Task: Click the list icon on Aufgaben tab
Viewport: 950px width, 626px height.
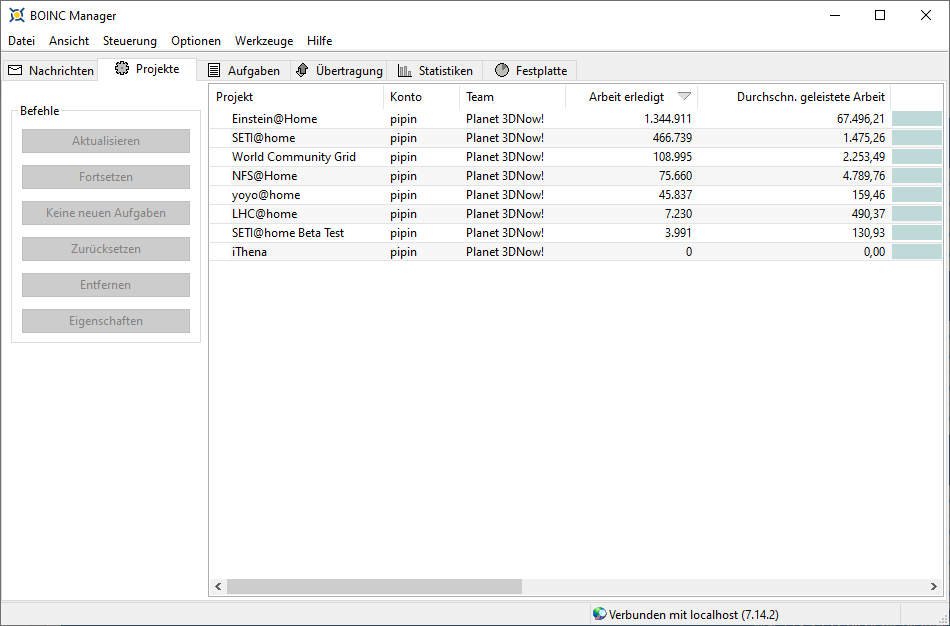Action: (x=214, y=70)
